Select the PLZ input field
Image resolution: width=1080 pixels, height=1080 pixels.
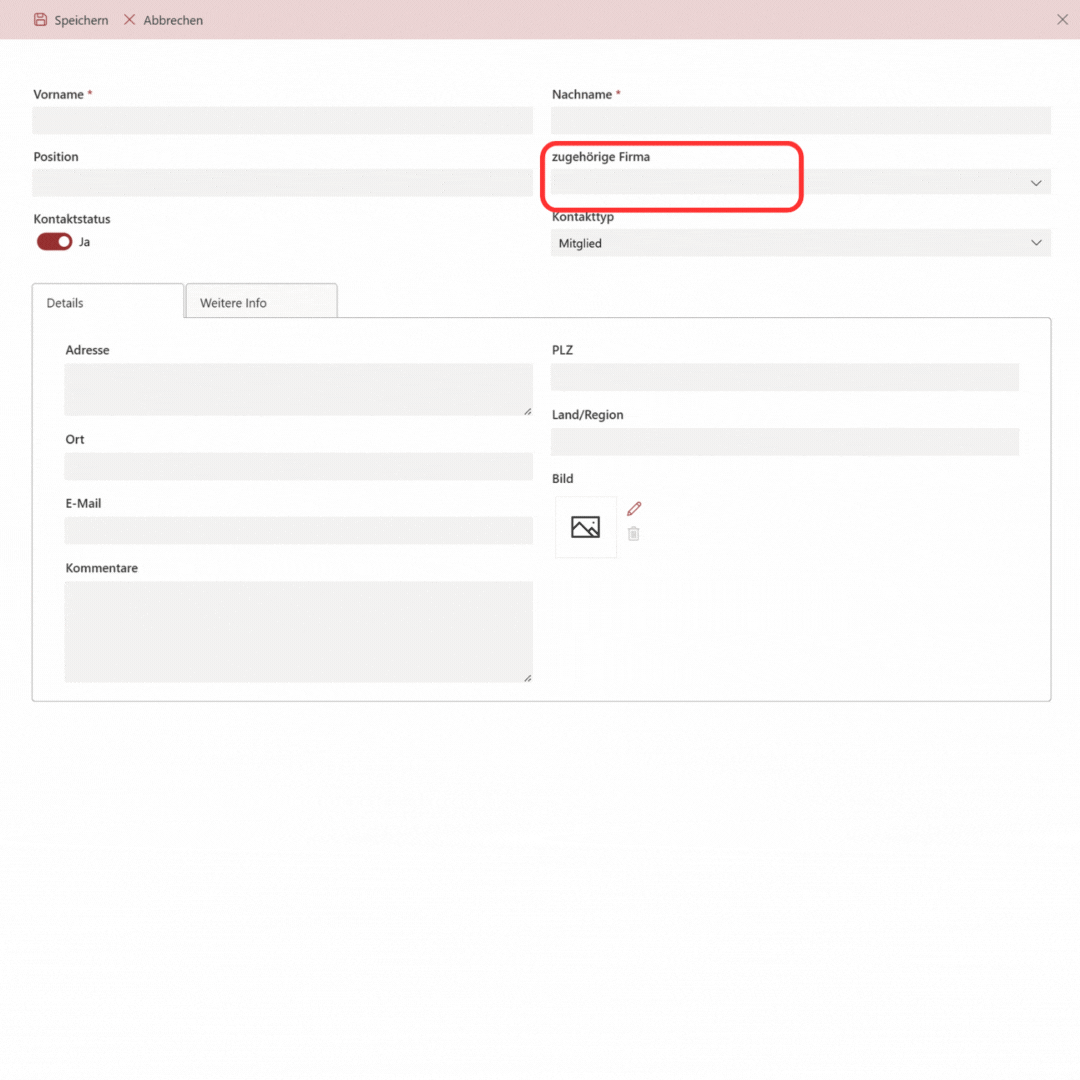tap(784, 377)
